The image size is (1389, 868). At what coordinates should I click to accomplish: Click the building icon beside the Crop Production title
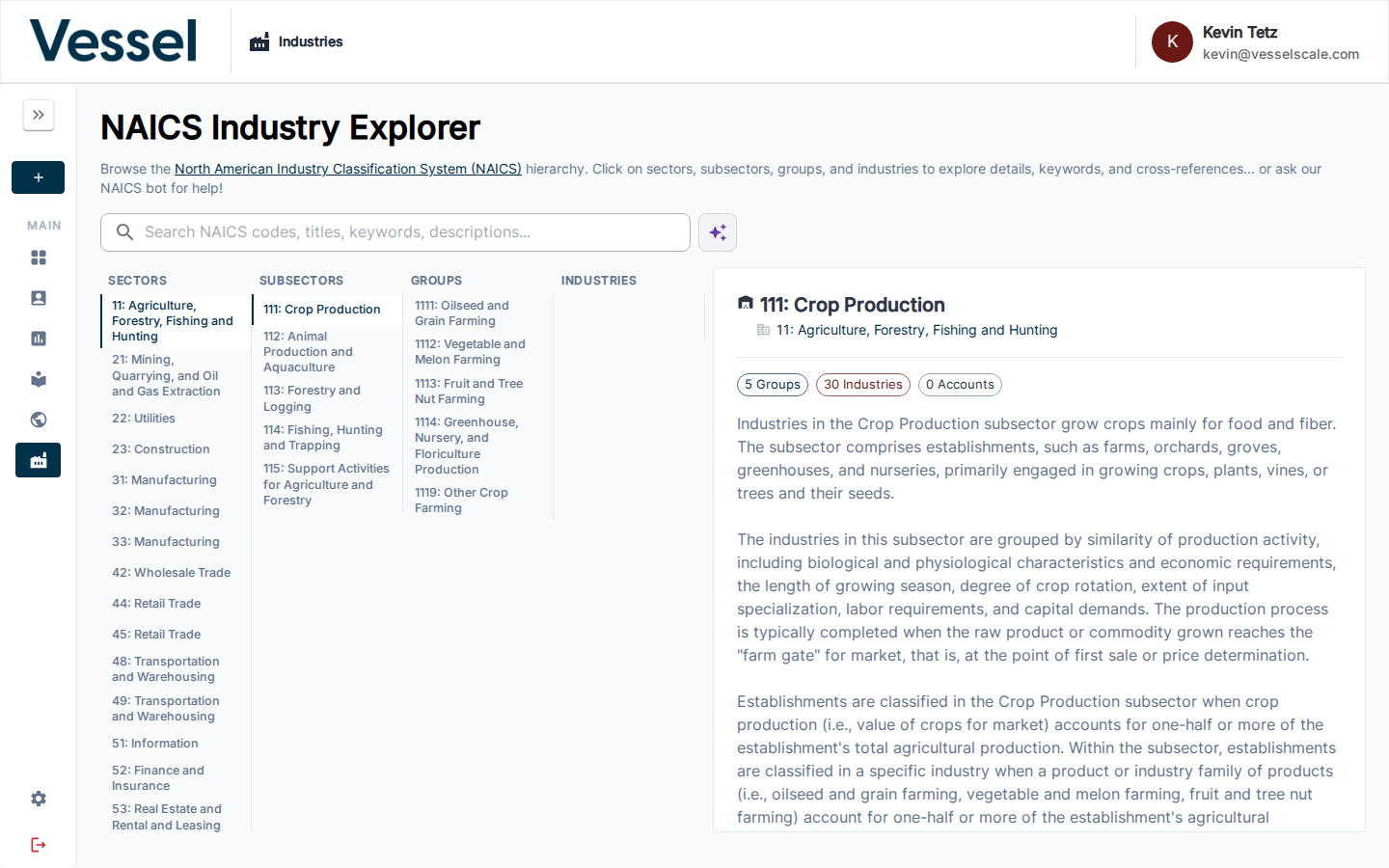746,304
